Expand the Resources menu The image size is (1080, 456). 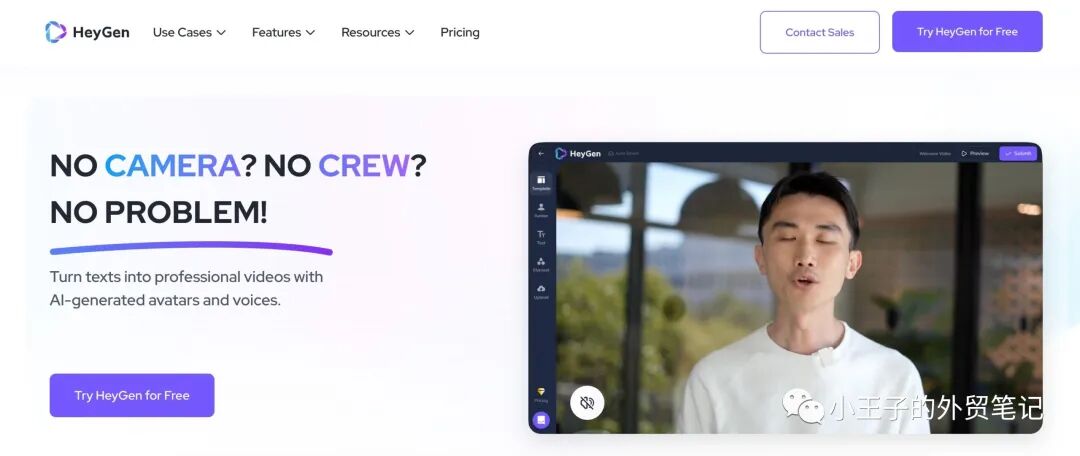(377, 32)
